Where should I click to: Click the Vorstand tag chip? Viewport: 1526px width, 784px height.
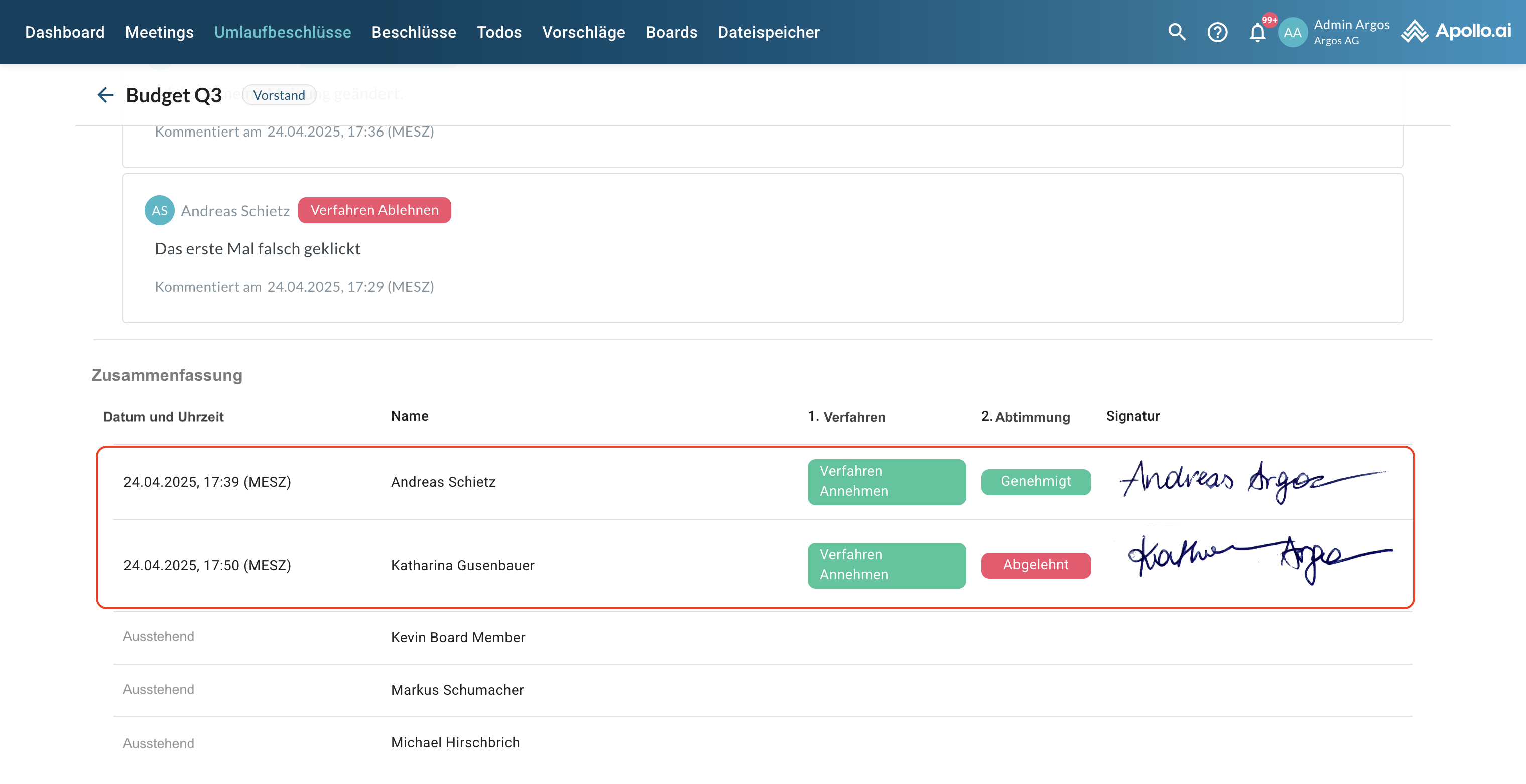pos(279,95)
